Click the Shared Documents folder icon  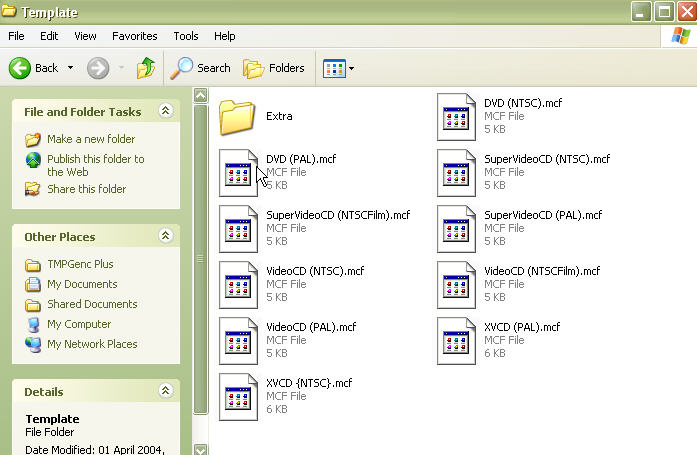coord(33,305)
